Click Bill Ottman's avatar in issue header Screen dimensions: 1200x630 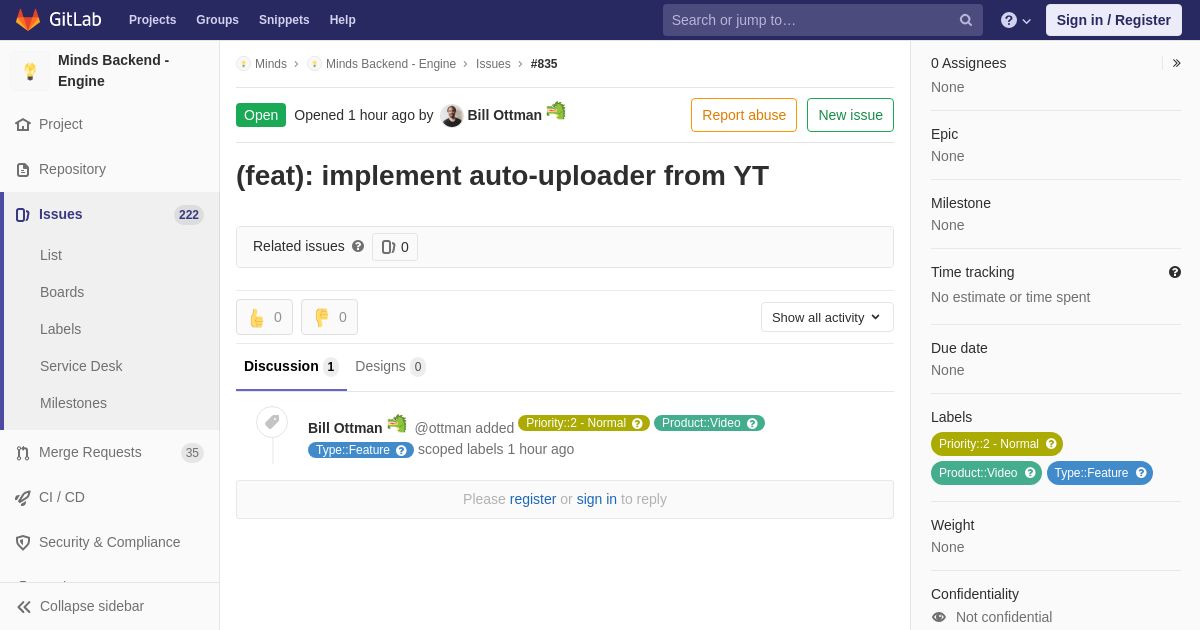tap(452, 115)
